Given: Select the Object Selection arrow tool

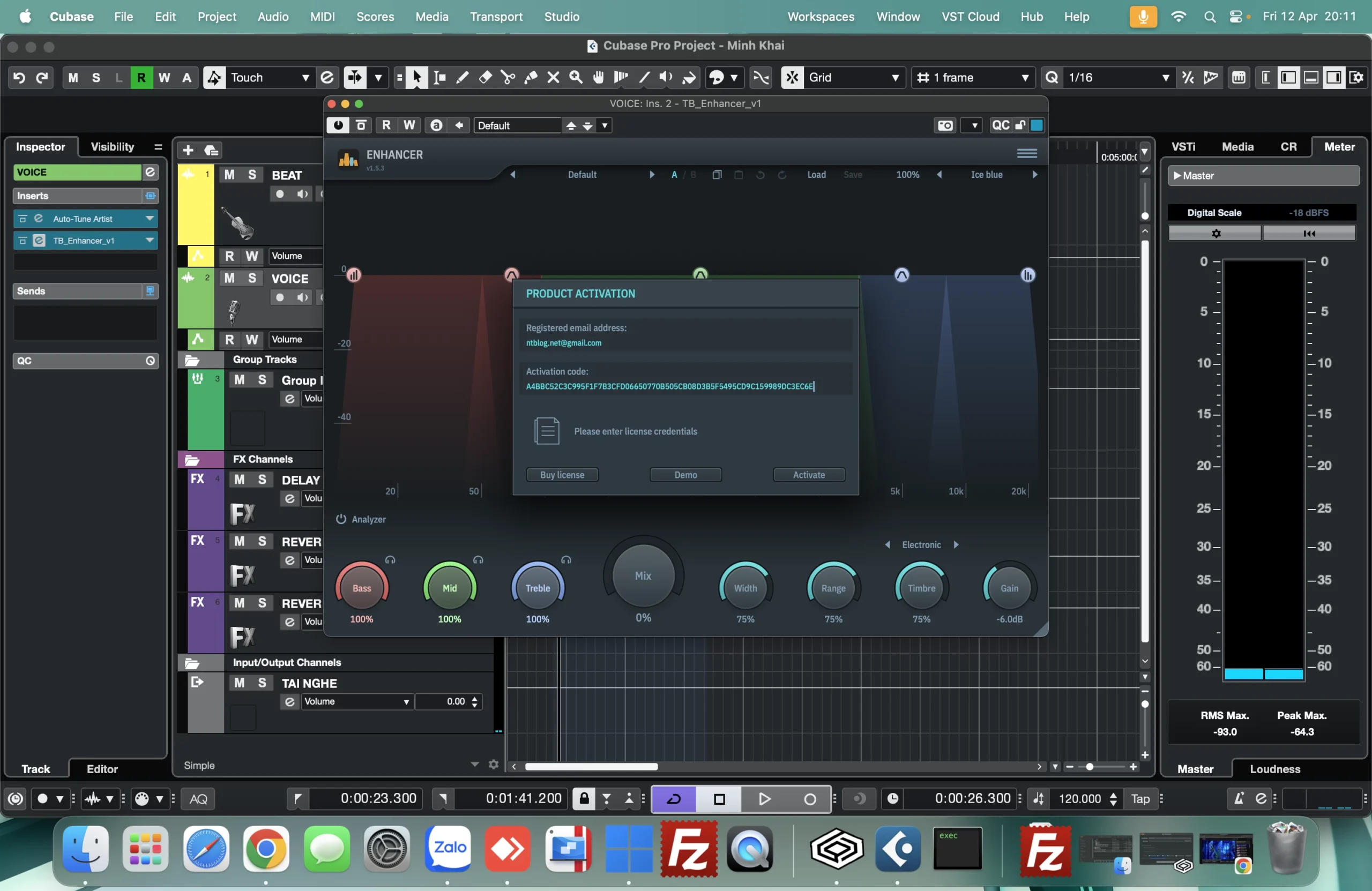Looking at the screenshot, I should click(x=416, y=77).
